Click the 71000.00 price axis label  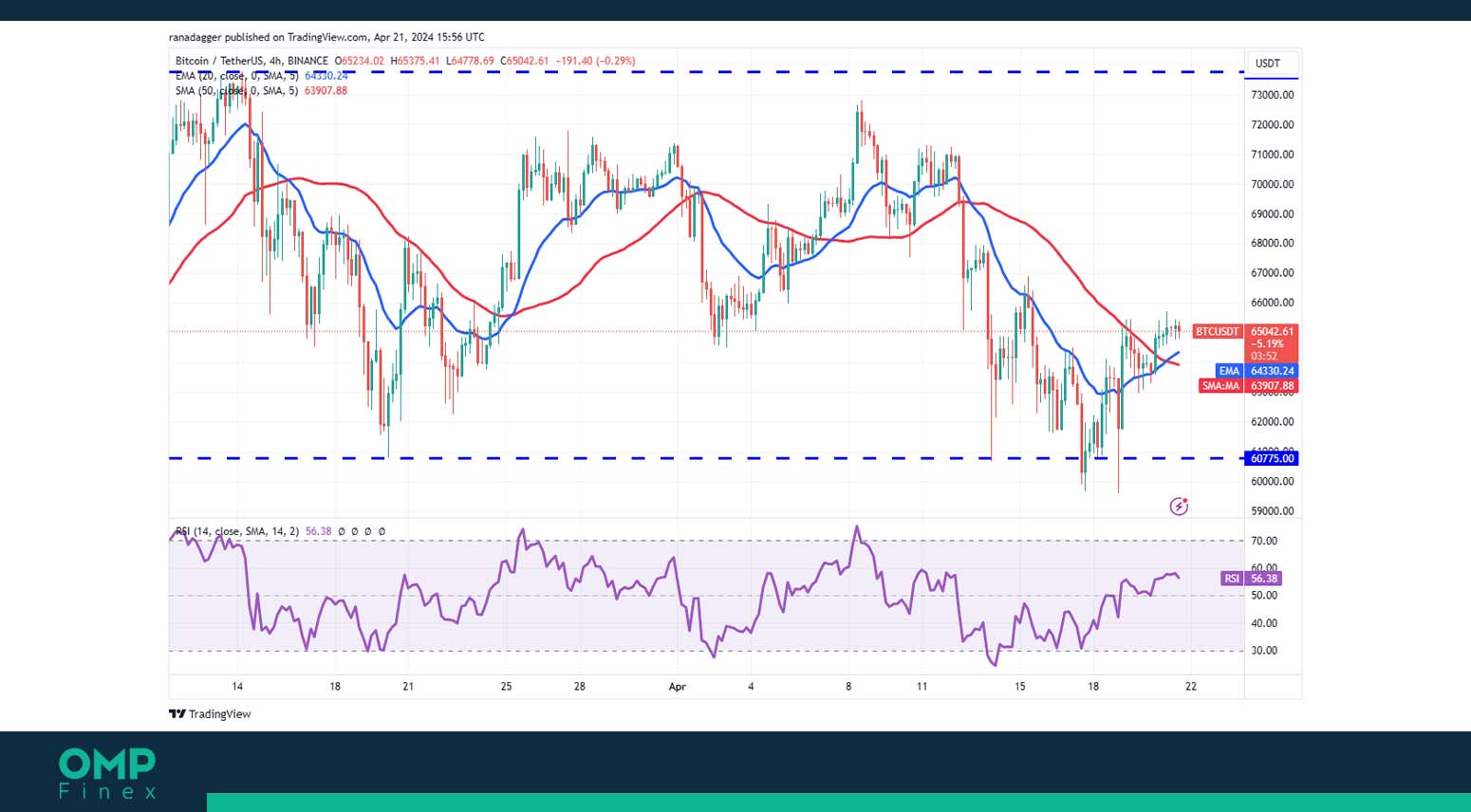click(1272, 155)
